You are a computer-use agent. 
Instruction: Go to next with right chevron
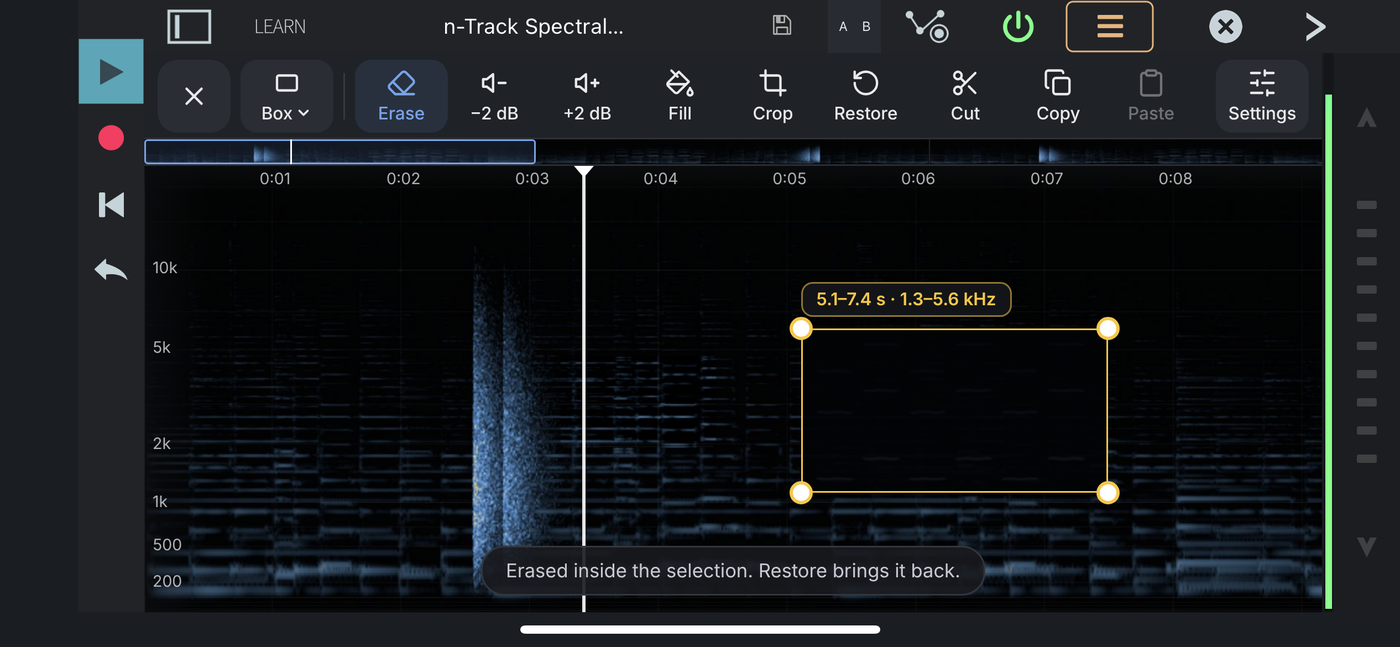[x=1315, y=27]
